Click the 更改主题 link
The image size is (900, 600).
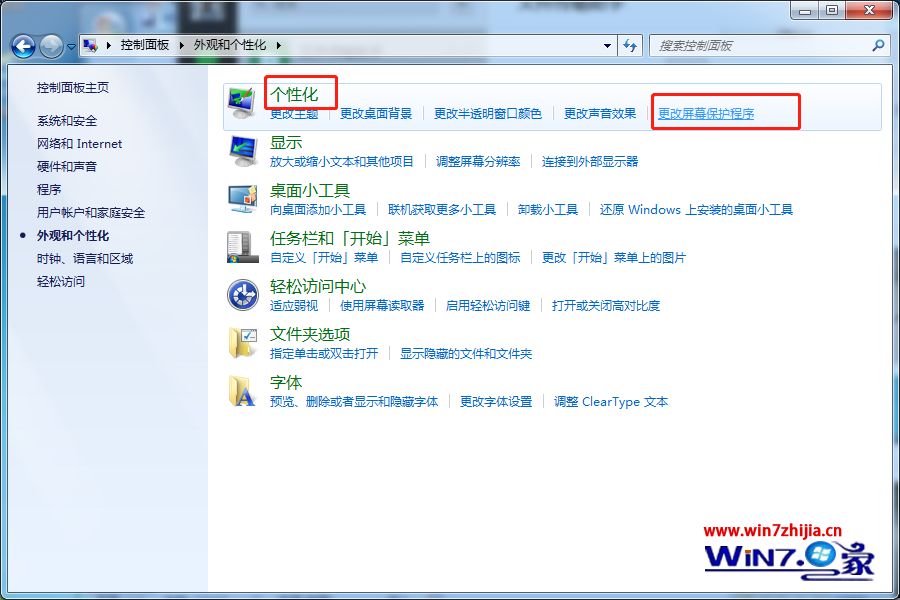(294, 114)
